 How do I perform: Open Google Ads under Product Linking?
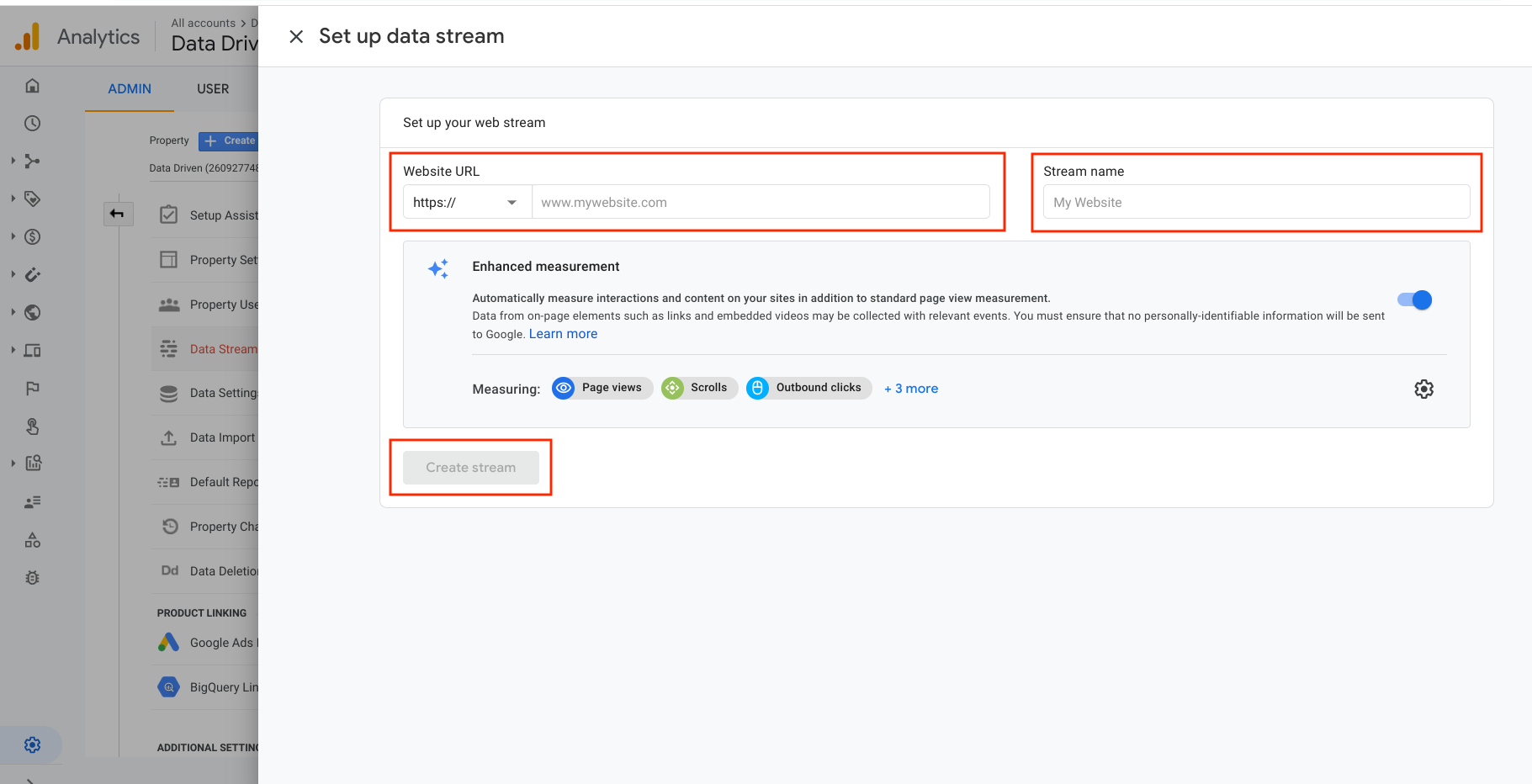[222, 642]
